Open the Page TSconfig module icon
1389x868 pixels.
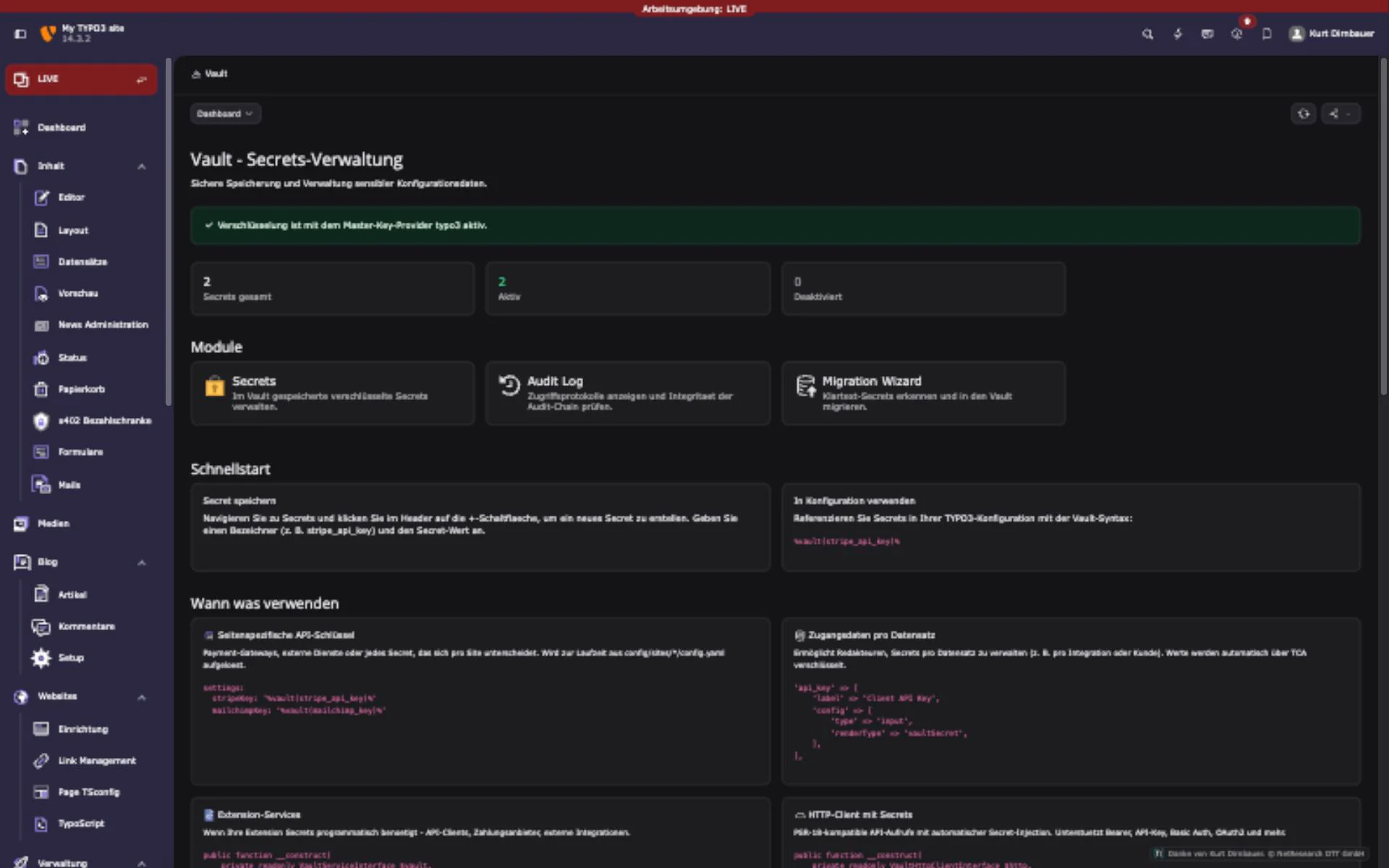[x=41, y=792]
